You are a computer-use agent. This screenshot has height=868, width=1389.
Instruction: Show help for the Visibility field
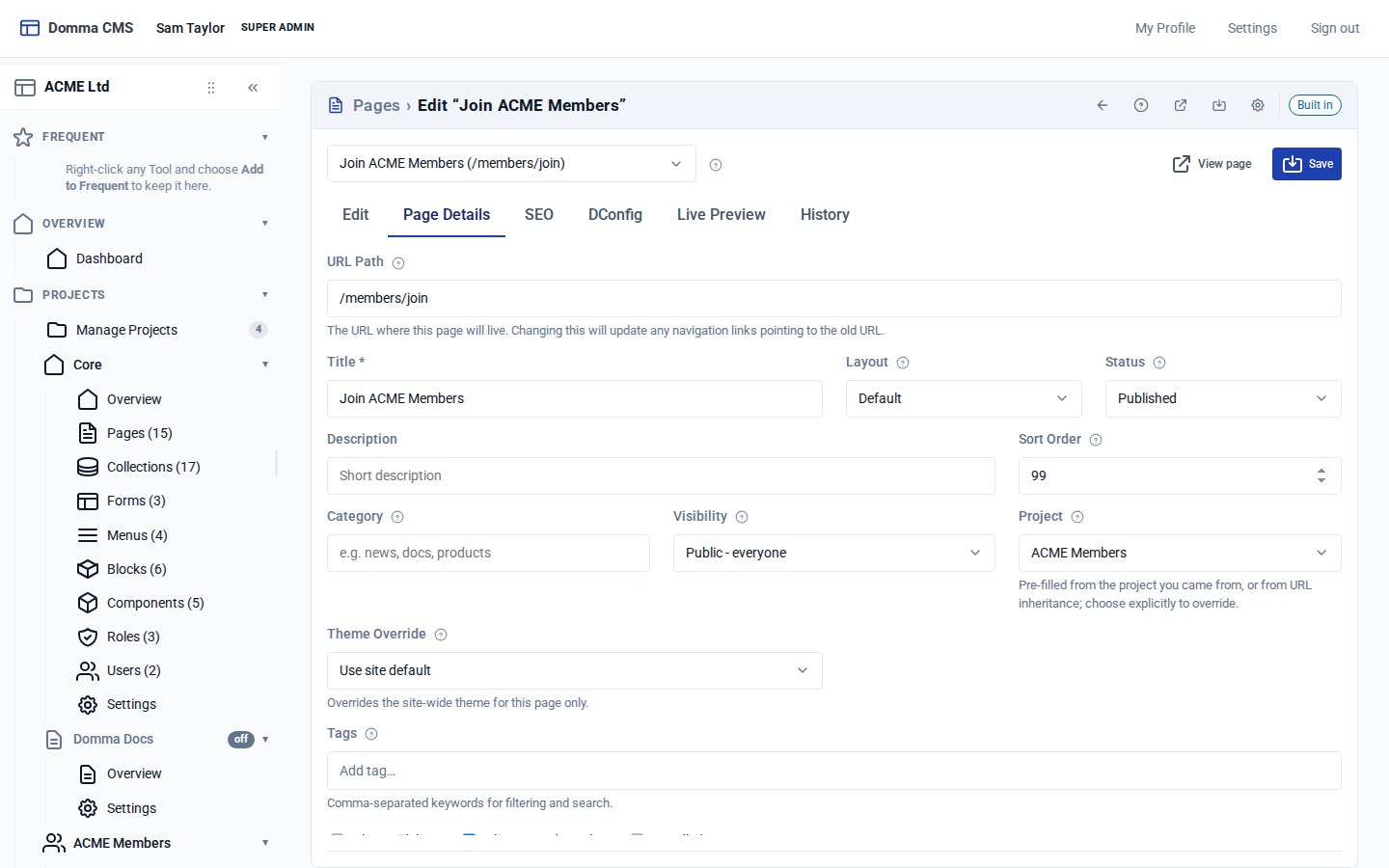742,517
